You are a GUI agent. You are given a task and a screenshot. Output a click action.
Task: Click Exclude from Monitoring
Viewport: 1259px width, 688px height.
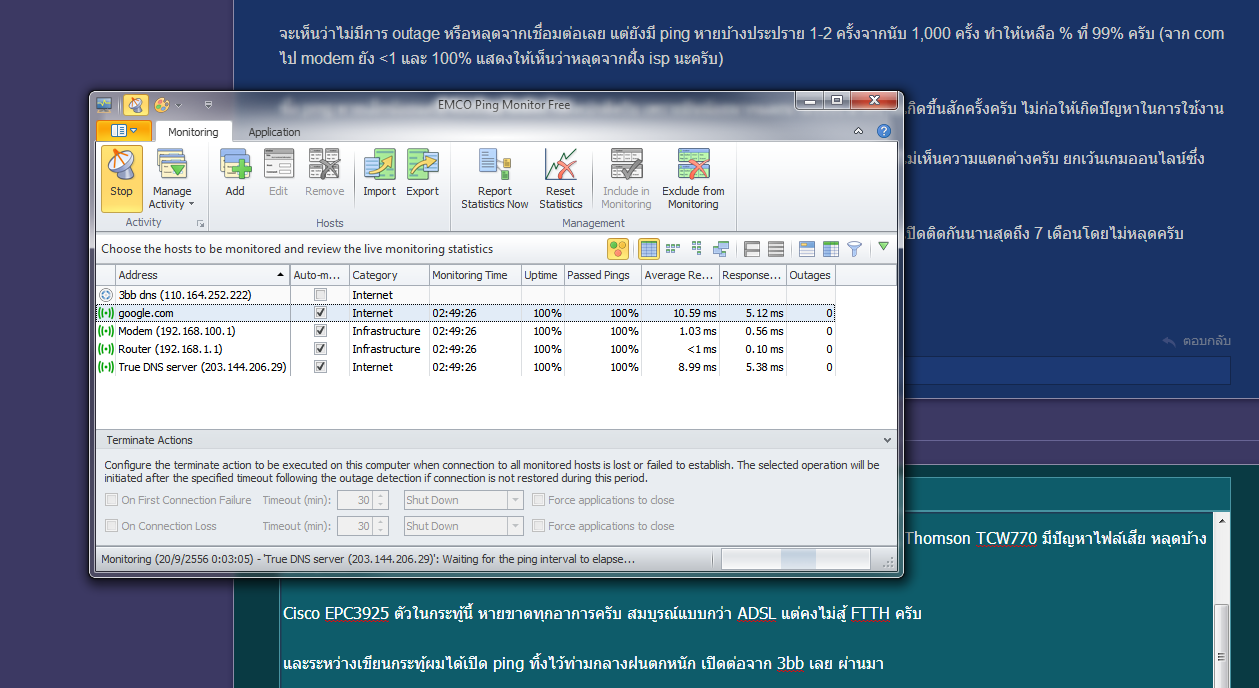pos(693,179)
